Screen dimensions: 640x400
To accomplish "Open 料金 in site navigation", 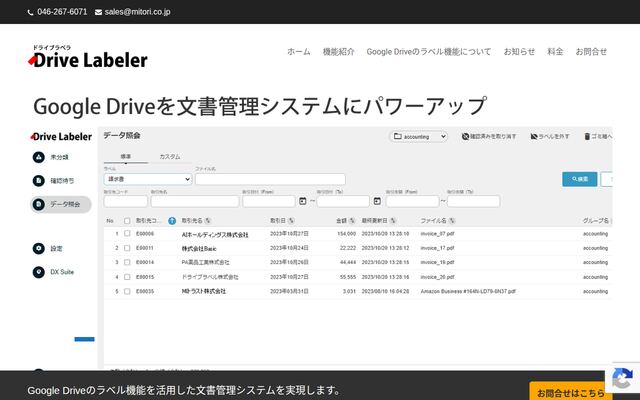I will pos(555,52).
